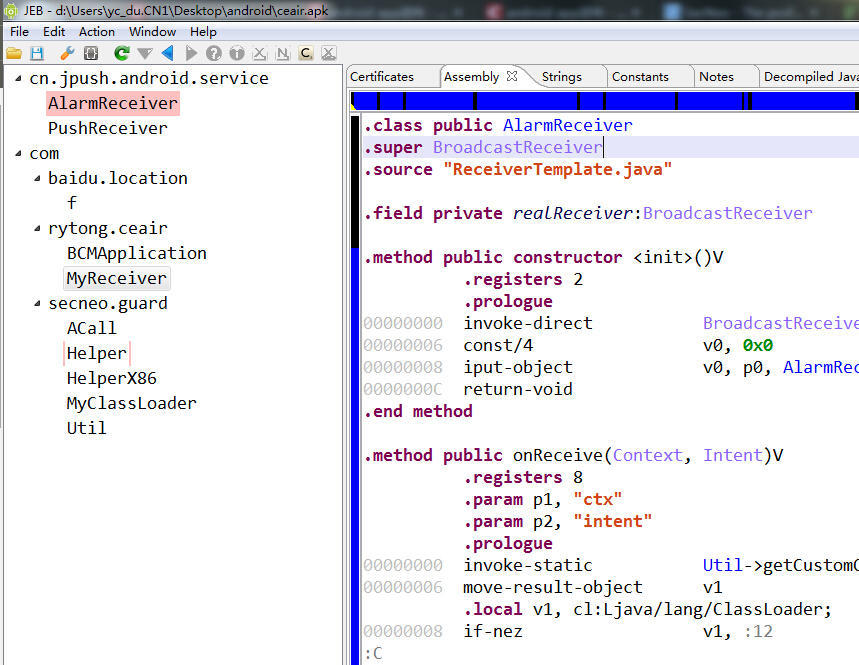Viewport: 859px width, 665px height.
Task: Select PushReceiver class in tree
Action: (107, 129)
